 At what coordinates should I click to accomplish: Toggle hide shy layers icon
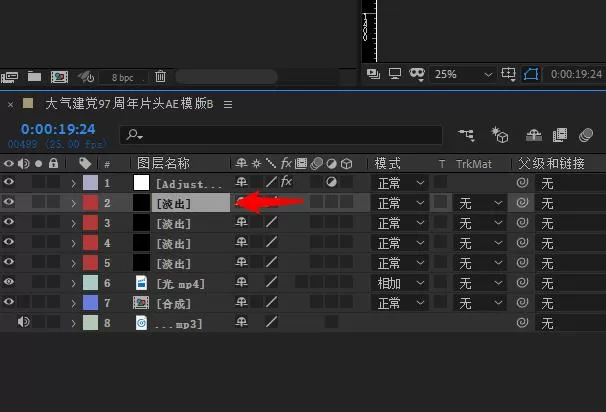click(534, 135)
